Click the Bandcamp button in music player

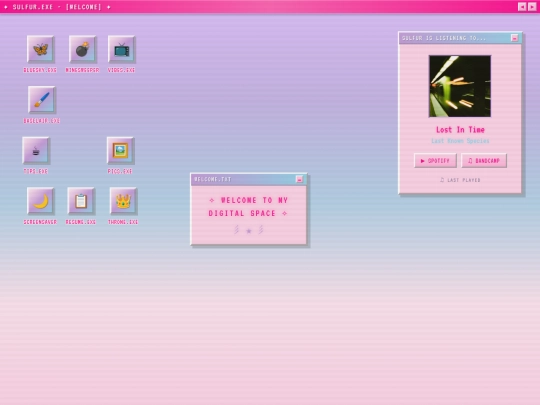click(484, 161)
